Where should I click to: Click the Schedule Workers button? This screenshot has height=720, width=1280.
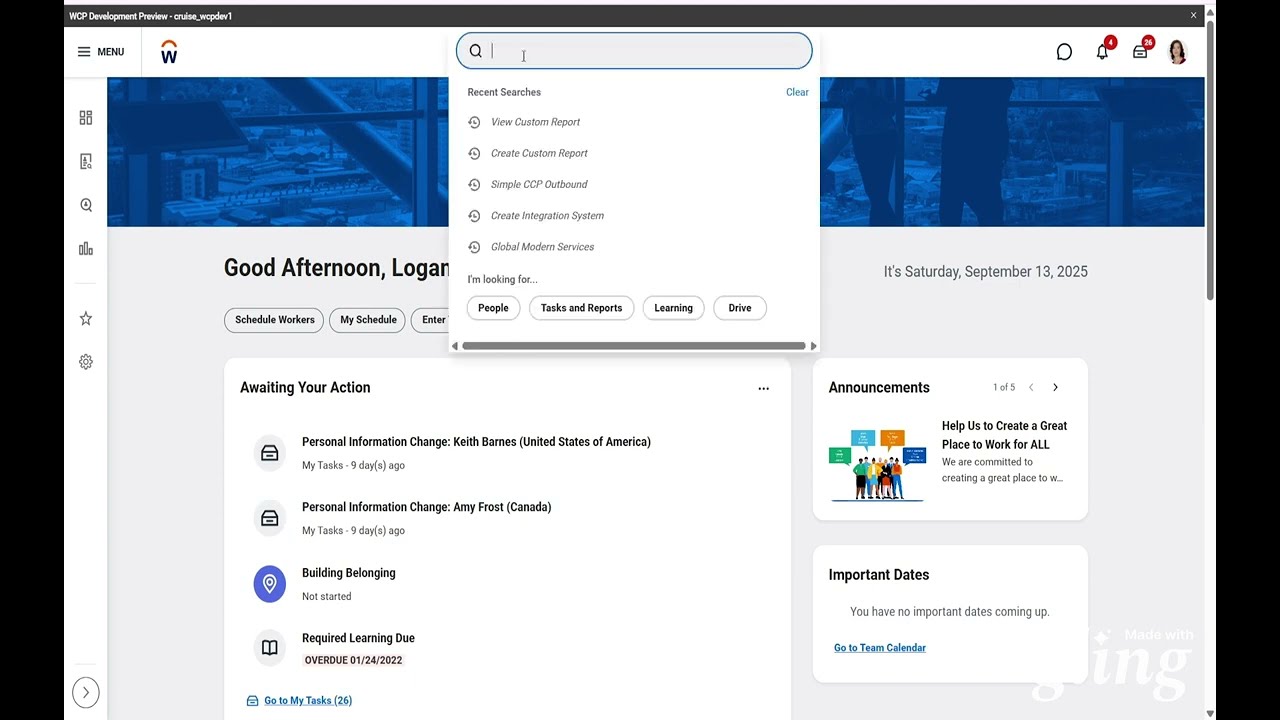[x=274, y=320]
